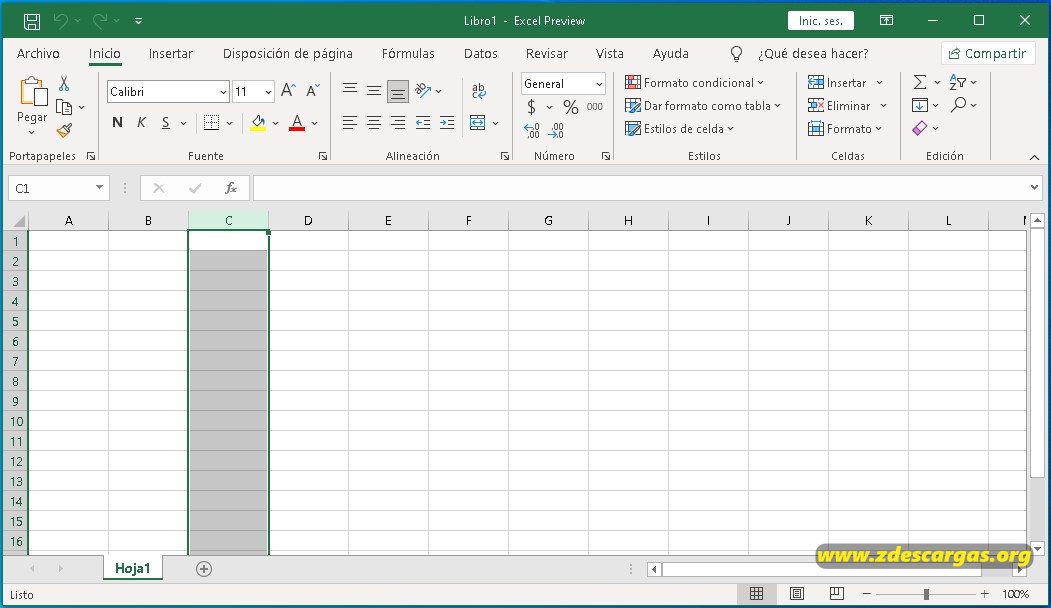The width and height of the screenshot is (1051, 608).
Task: Click the Redo arrow icon
Action: tap(100, 21)
